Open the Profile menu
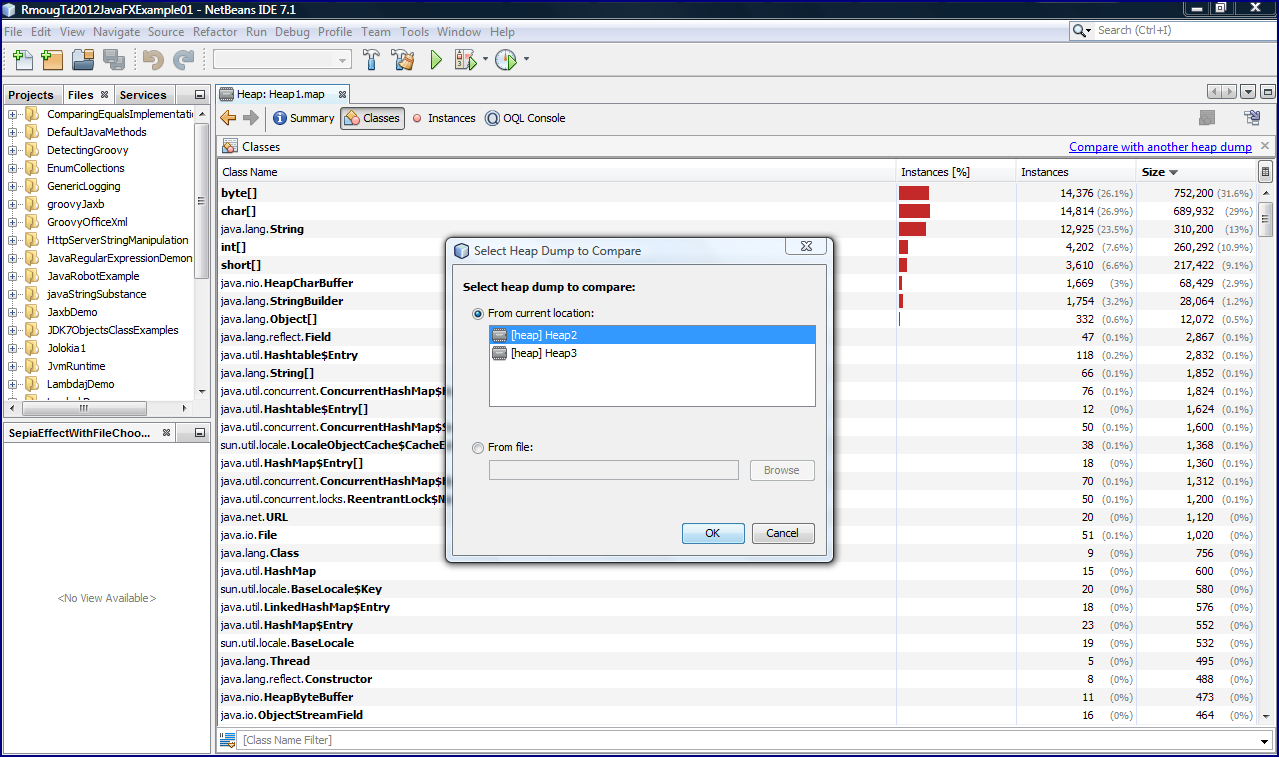This screenshot has width=1279, height=757. pyautogui.click(x=335, y=32)
